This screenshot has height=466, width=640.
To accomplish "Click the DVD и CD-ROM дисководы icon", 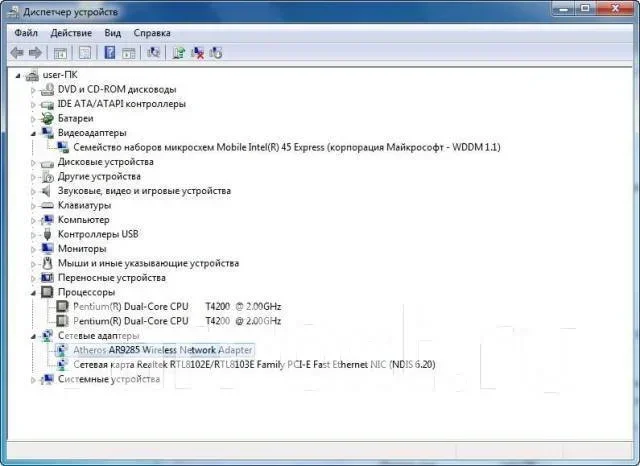I will [x=47, y=89].
